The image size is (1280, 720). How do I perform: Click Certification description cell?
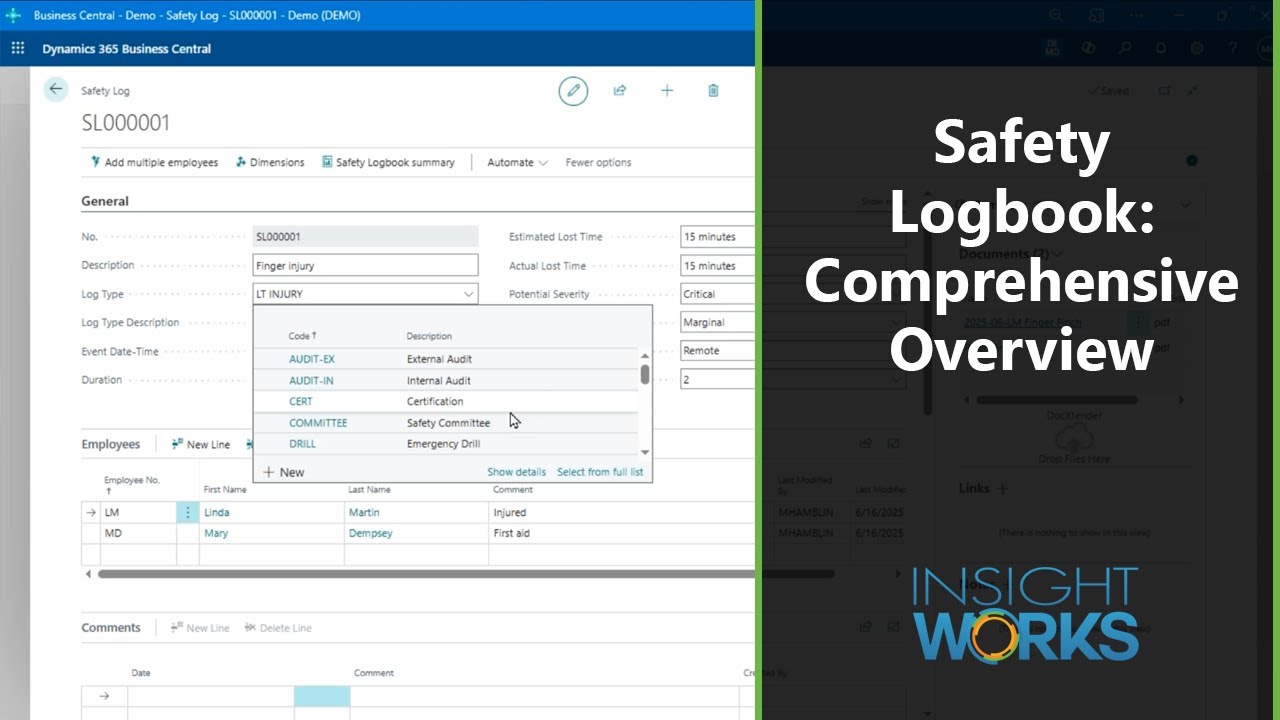point(435,402)
